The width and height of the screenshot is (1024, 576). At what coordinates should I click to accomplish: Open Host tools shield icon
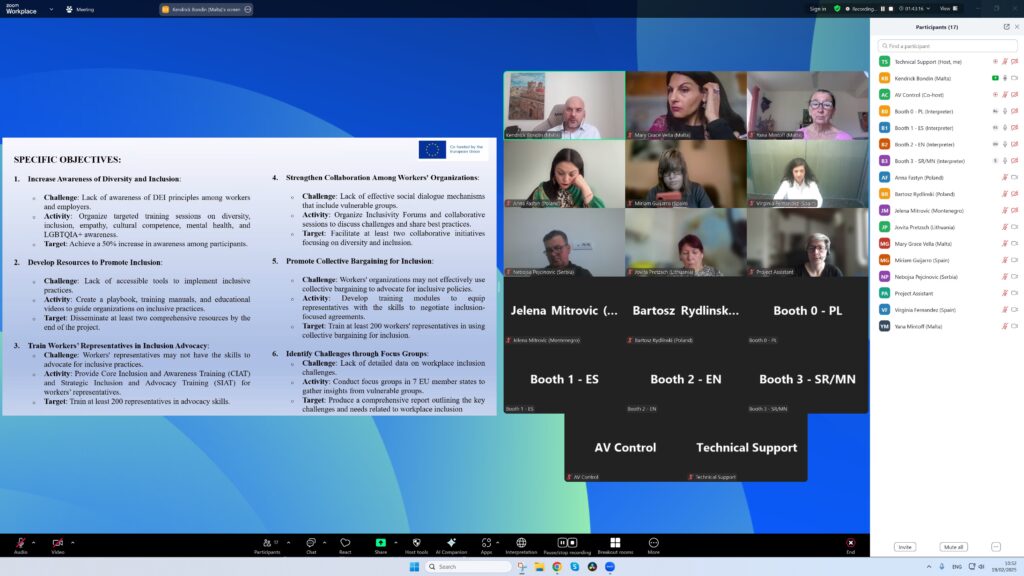click(x=415, y=544)
